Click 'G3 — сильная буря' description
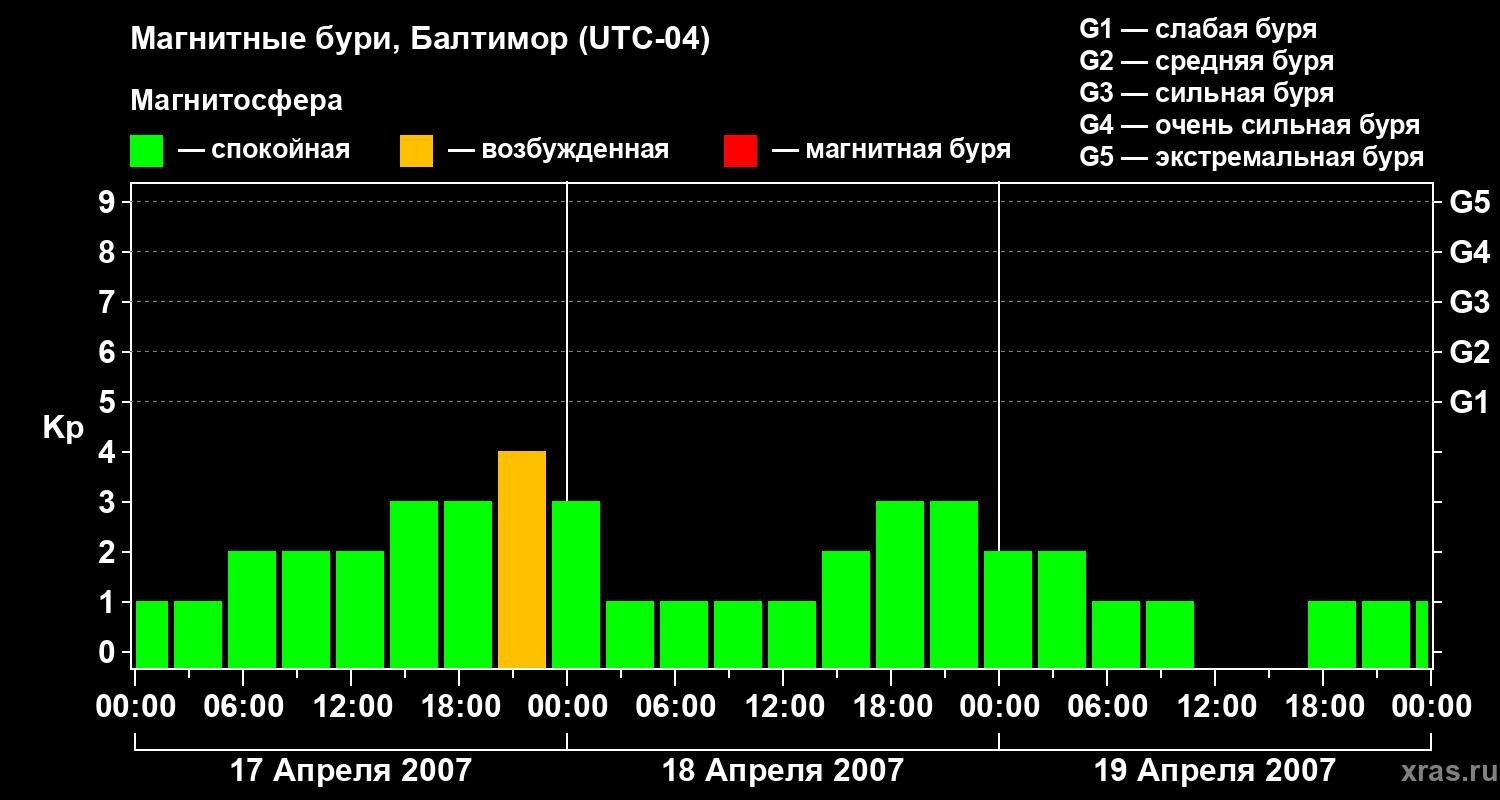Viewport: 1500px width, 800px height. [x=1206, y=93]
